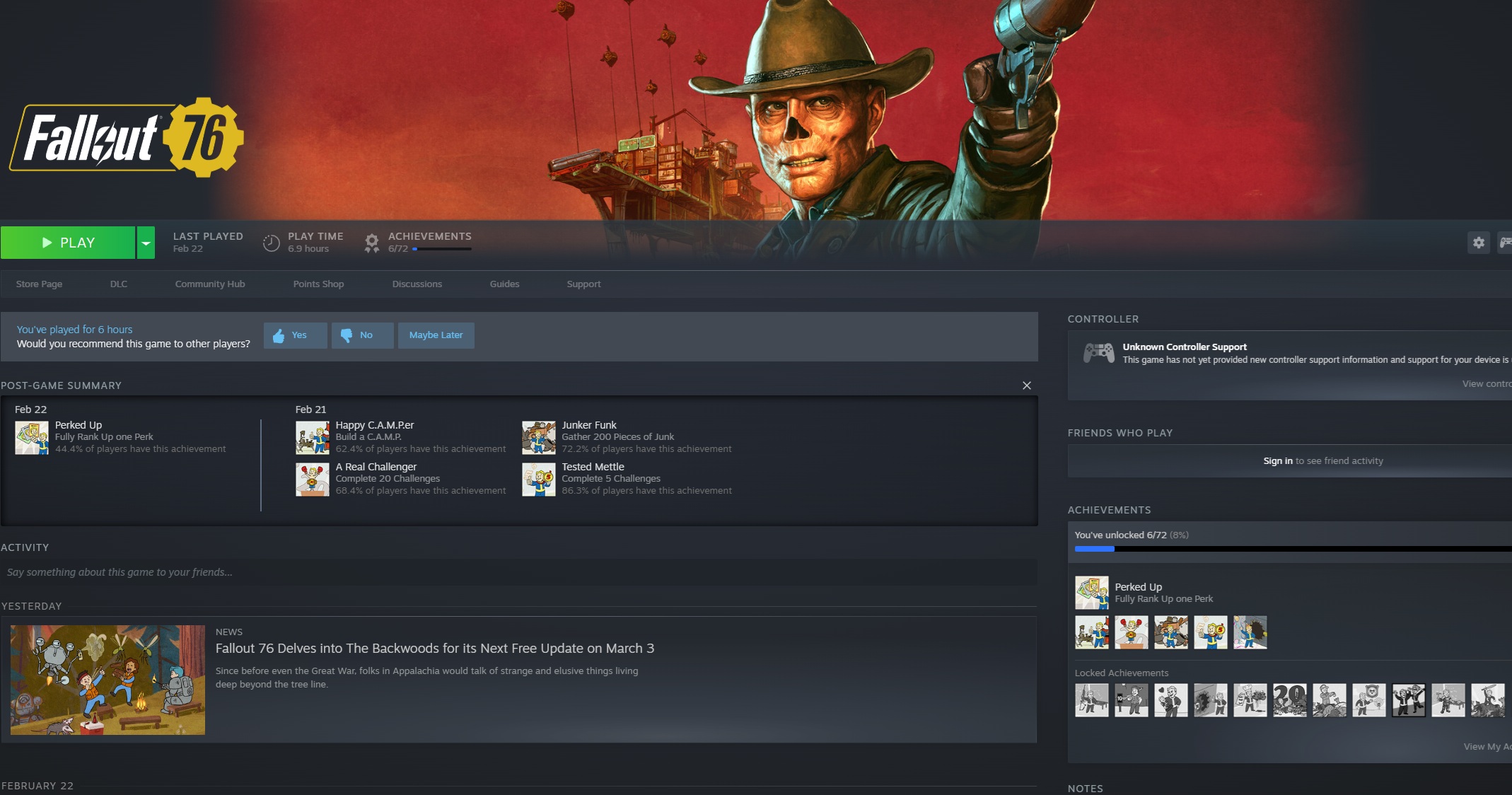The image size is (1512, 795).
Task: Click Sign in link for friend activity
Action: click(1277, 460)
